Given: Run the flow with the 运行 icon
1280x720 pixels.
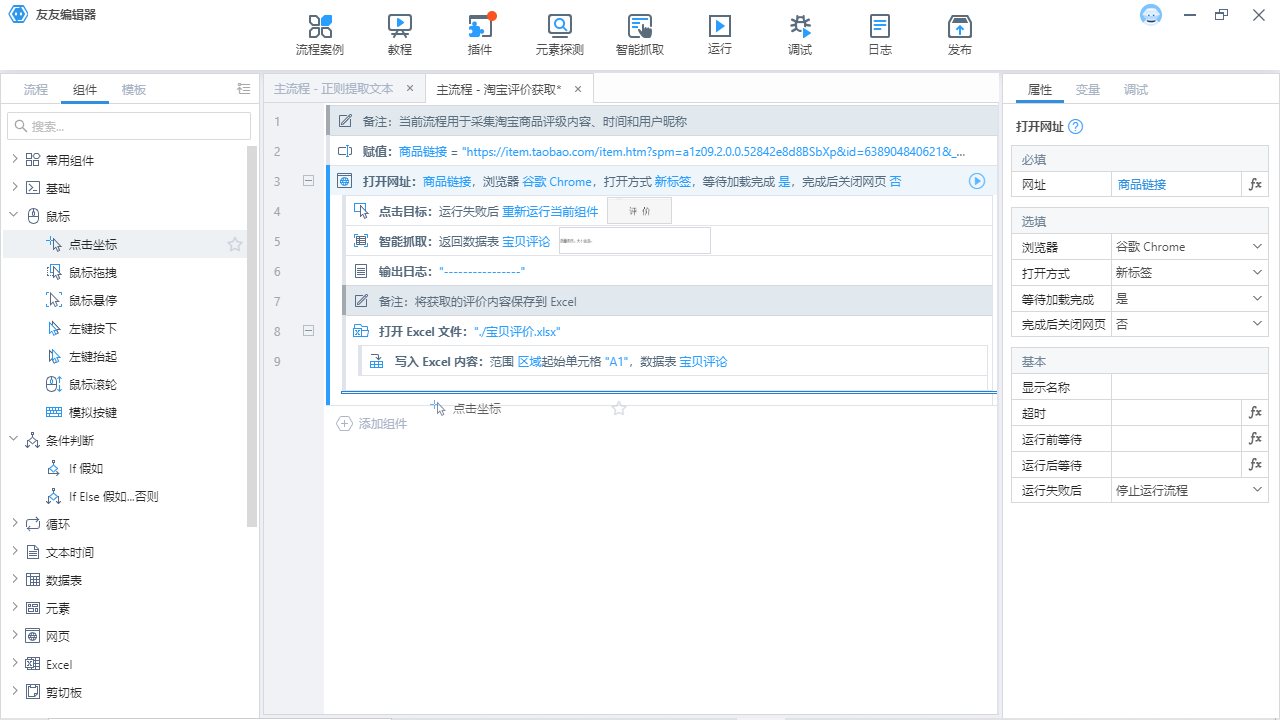Looking at the screenshot, I should (x=719, y=33).
